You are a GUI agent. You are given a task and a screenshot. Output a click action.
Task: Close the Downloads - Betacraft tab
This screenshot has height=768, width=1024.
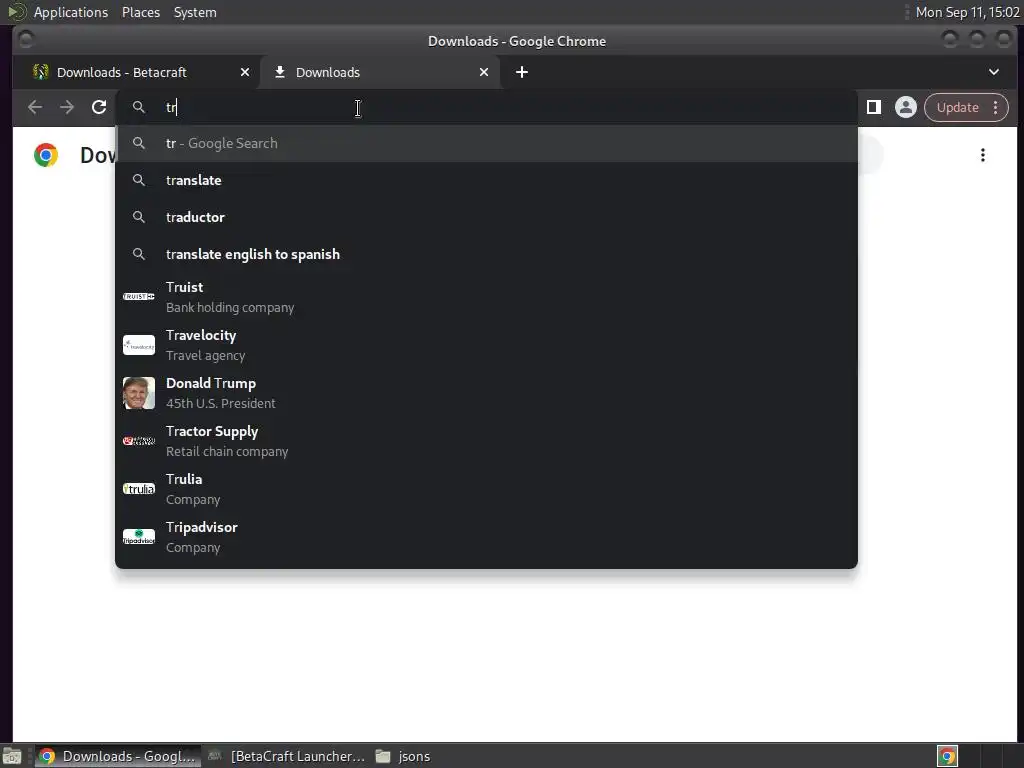point(245,72)
